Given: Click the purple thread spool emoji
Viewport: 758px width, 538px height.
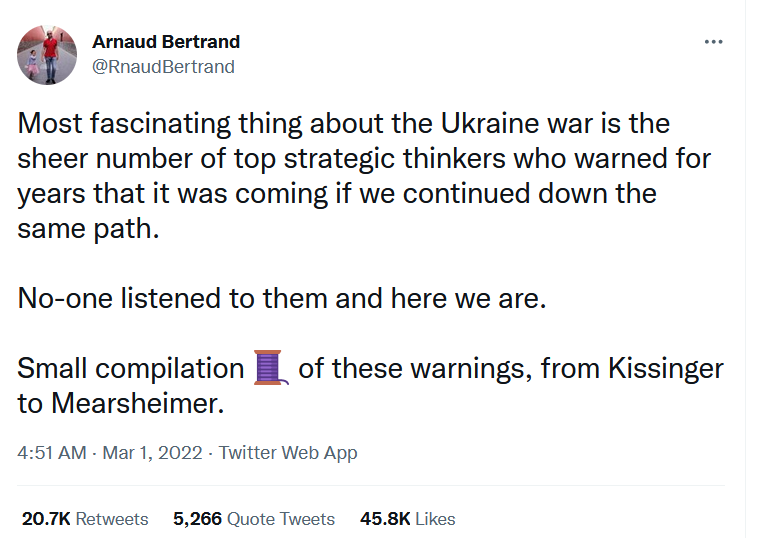Looking at the screenshot, I should [x=271, y=369].
